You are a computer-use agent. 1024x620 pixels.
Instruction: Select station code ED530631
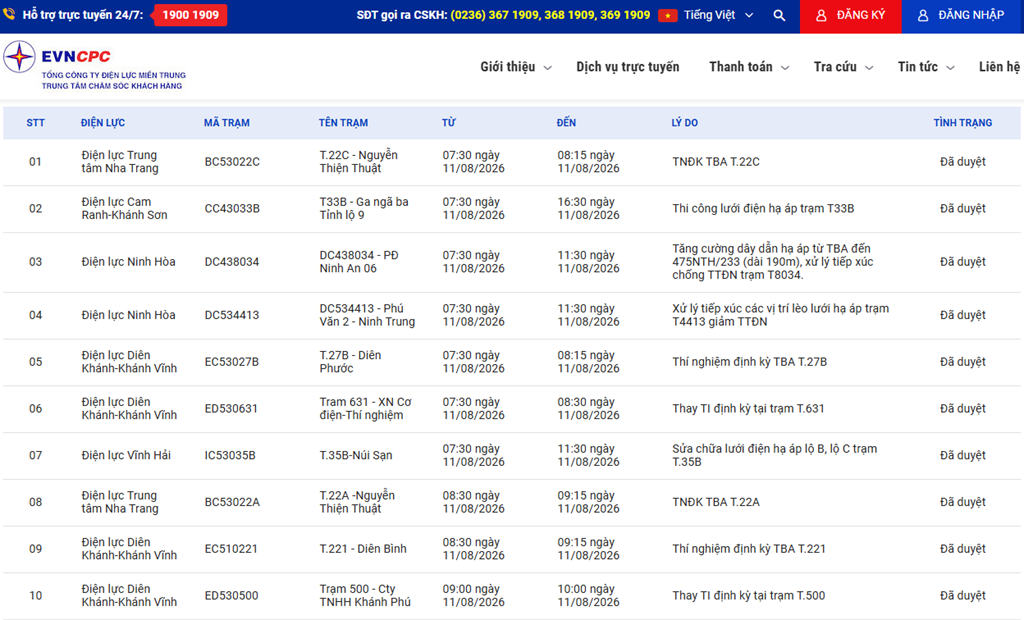[x=231, y=409]
